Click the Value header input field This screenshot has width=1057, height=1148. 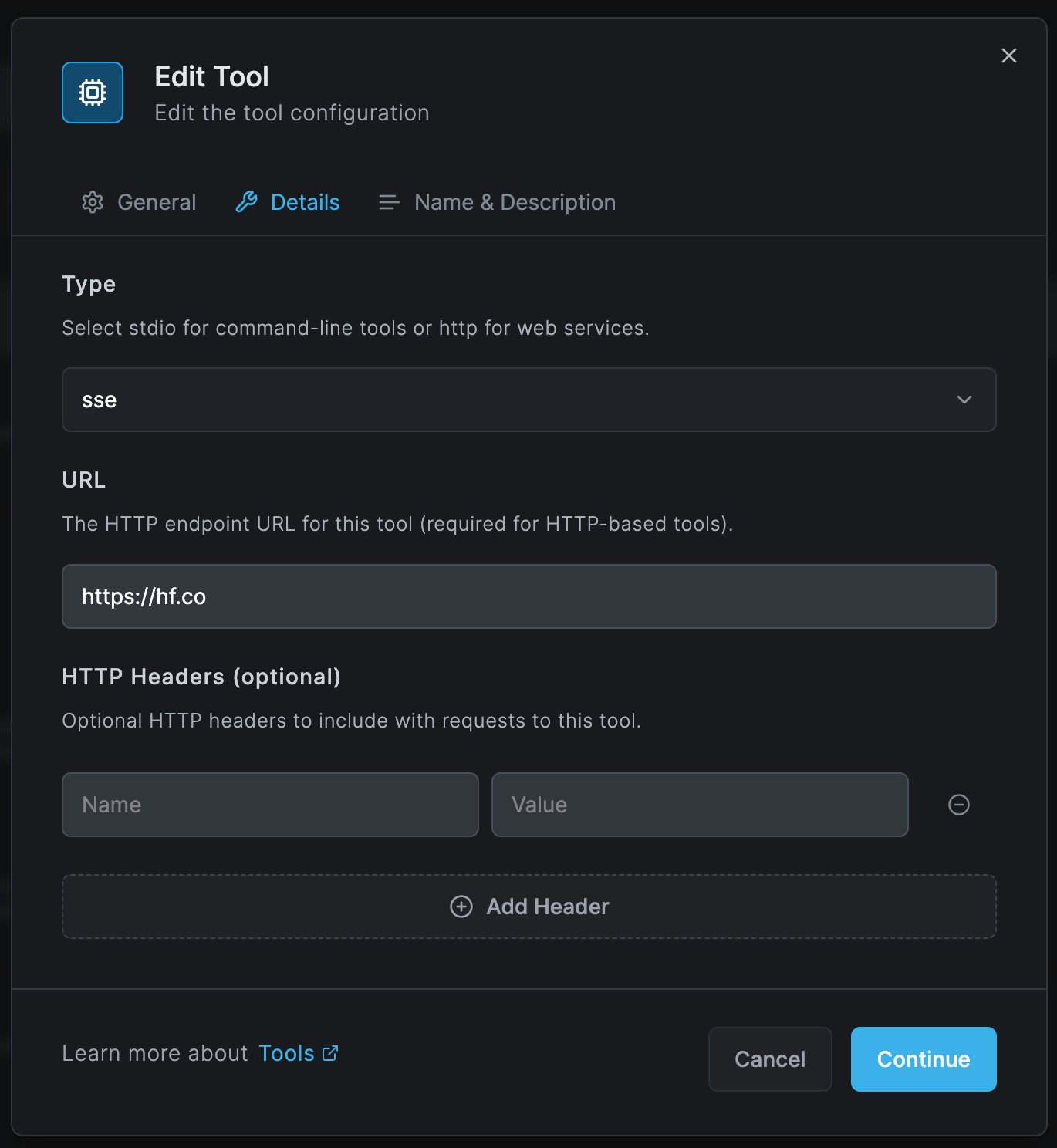tap(700, 805)
